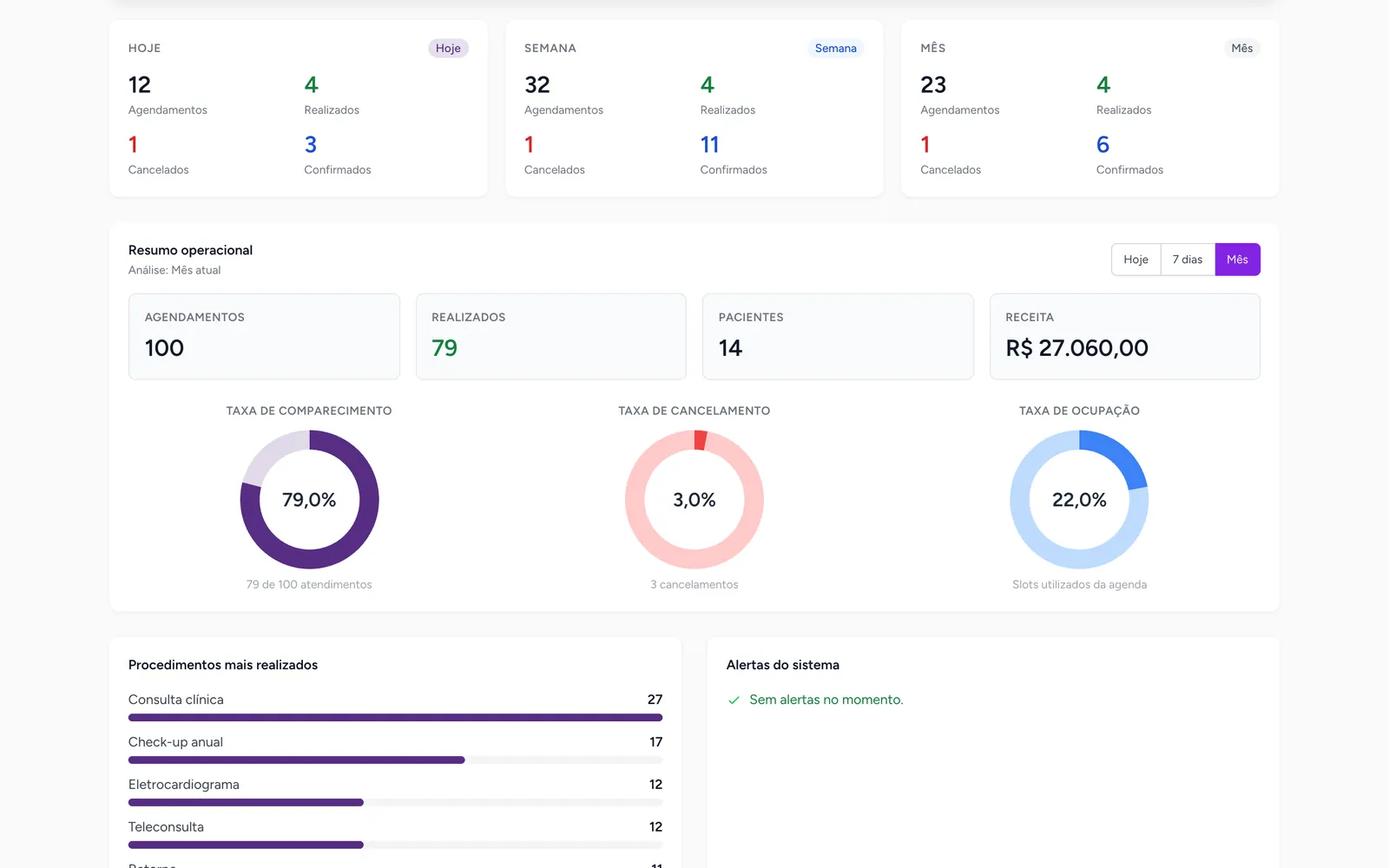Click the Taxa de Comparecimento donut chart

(309, 500)
